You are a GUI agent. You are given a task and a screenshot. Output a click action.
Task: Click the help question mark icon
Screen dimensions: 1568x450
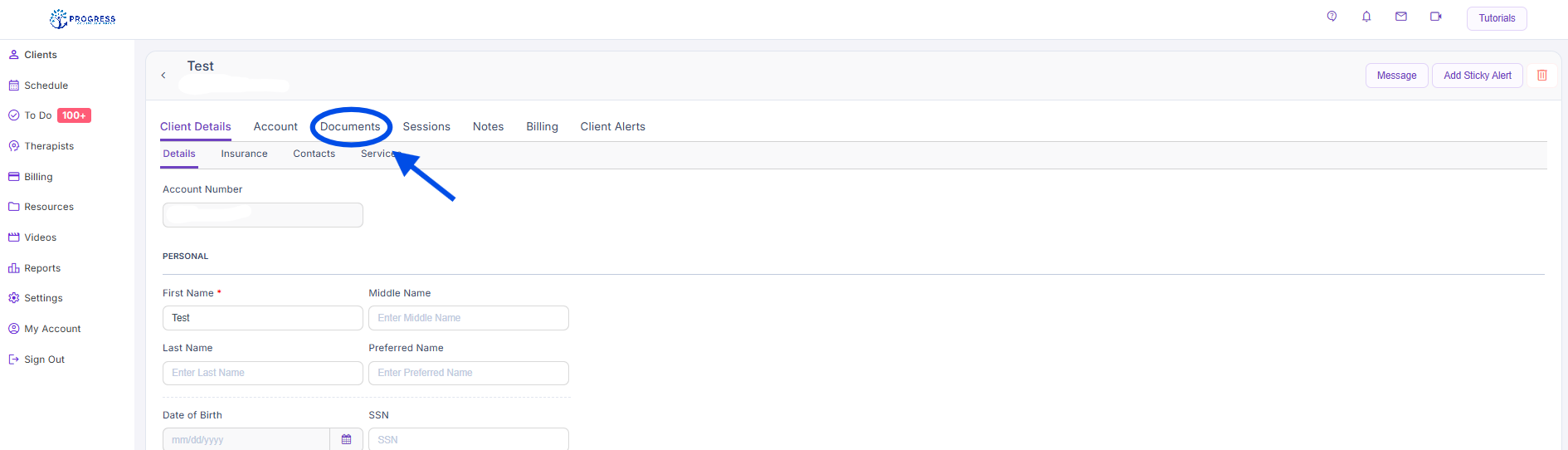(x=1332, y=17)
